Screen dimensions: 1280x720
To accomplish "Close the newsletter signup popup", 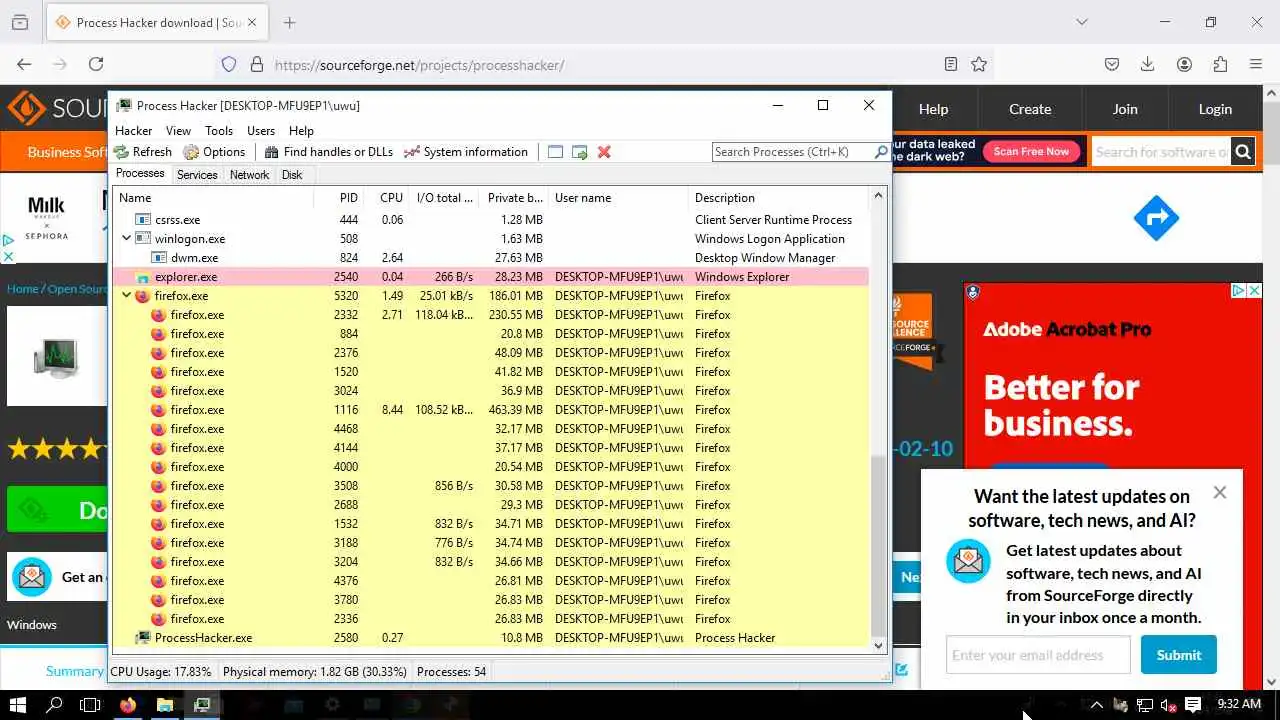I will 1219,492.
